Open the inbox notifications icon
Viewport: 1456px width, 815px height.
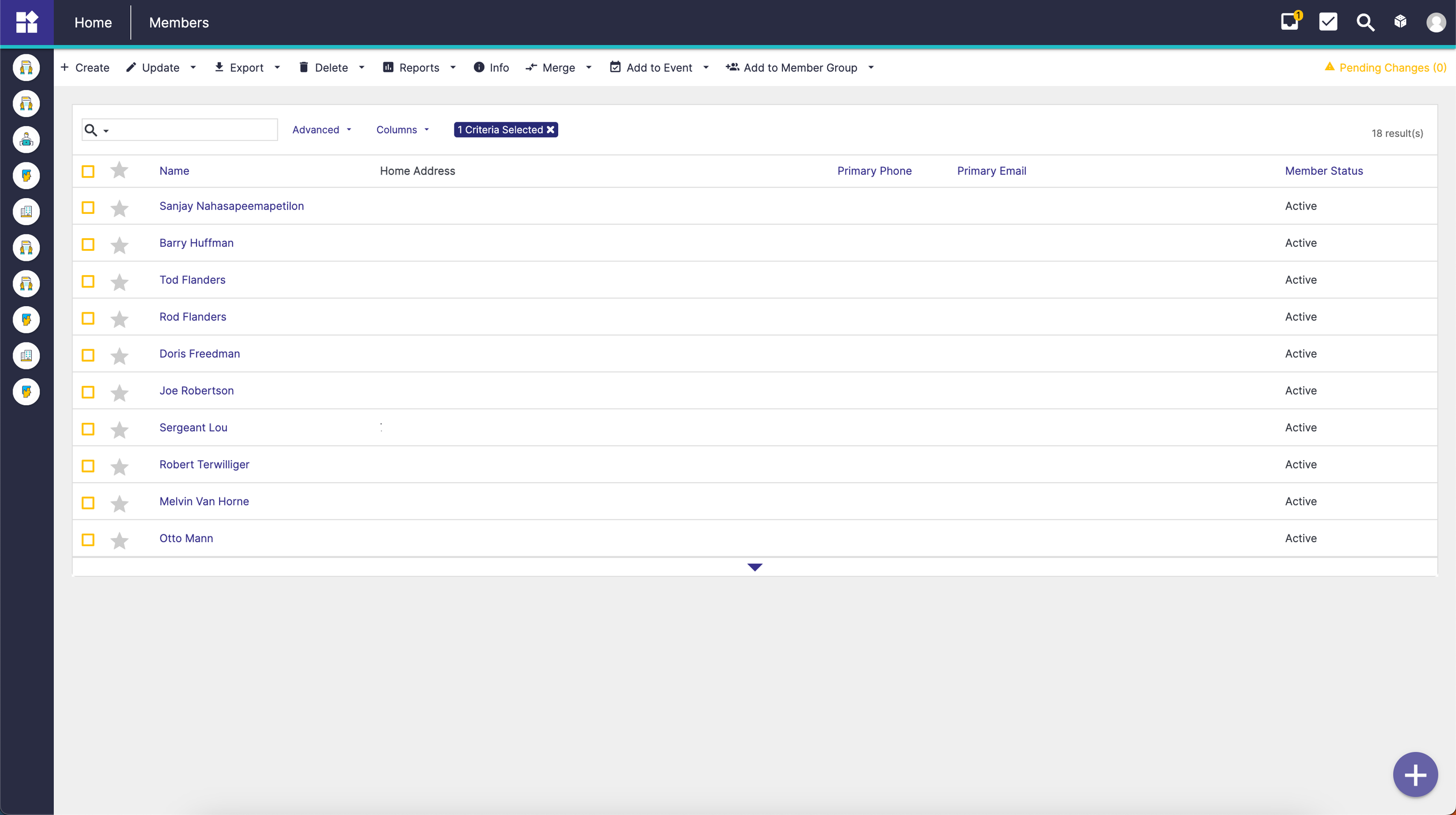pos(1290,23)
